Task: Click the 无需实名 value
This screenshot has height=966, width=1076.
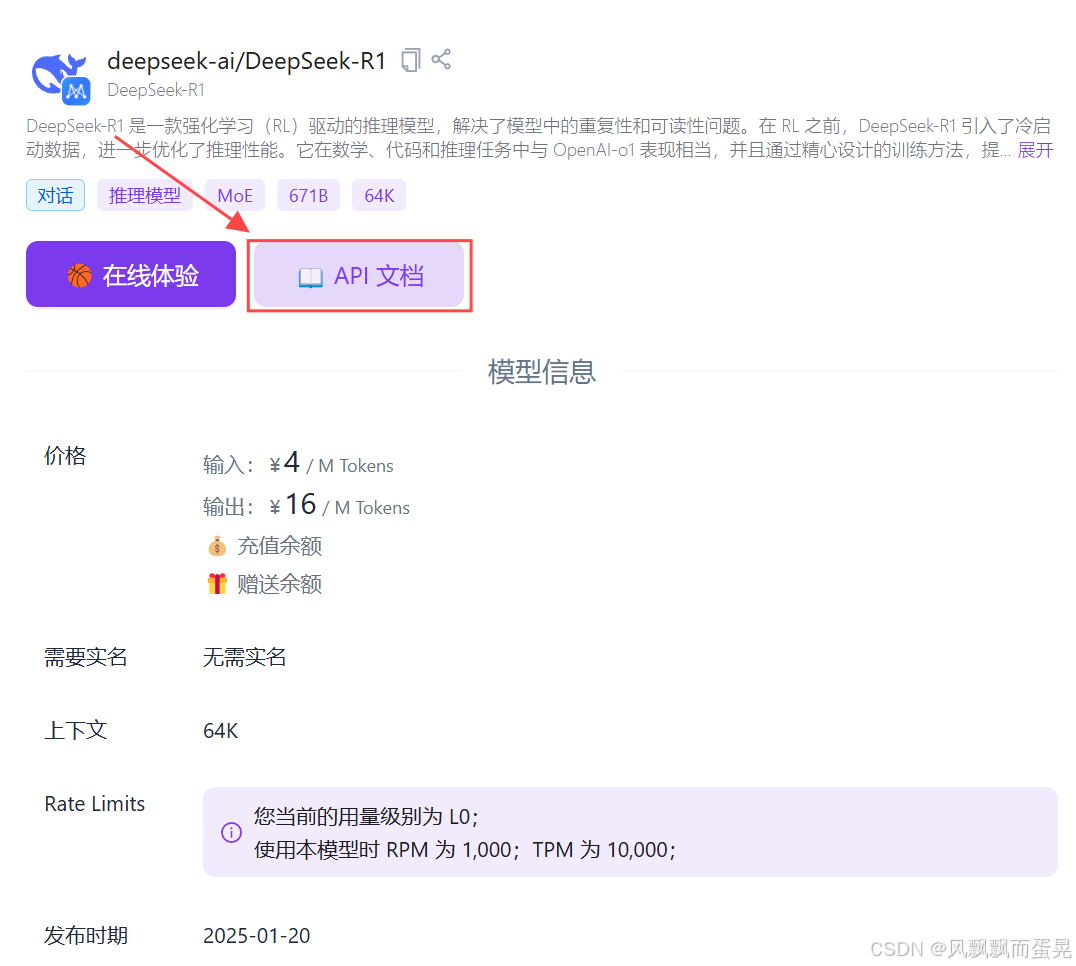Action: (244, 657)
